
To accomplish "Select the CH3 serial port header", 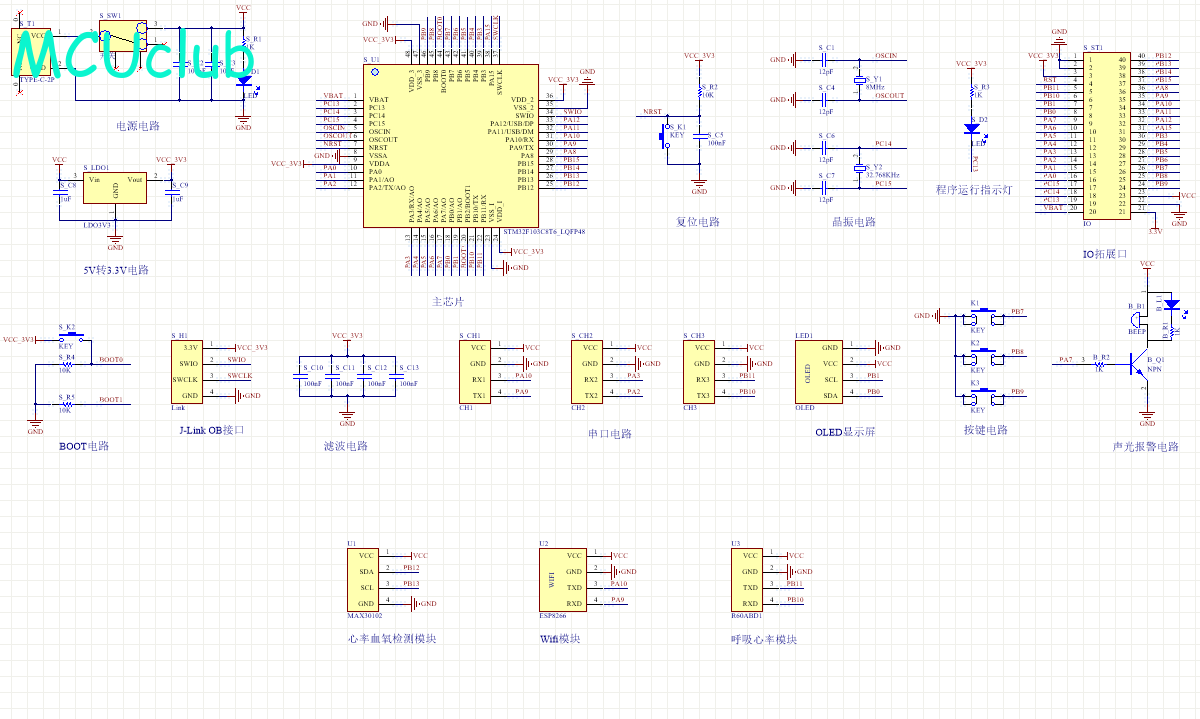I will click(x=699, y=371).
